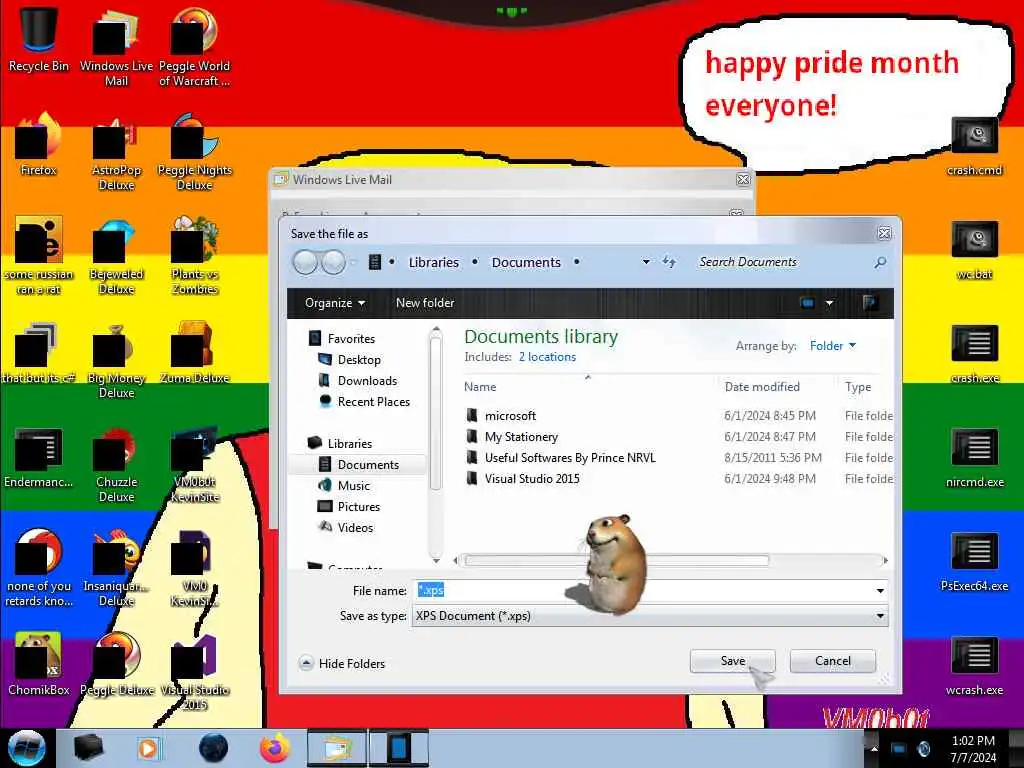Open Bejeweled Deluxe desktop icon
The image size is (1024, 768).
point(116,255)
